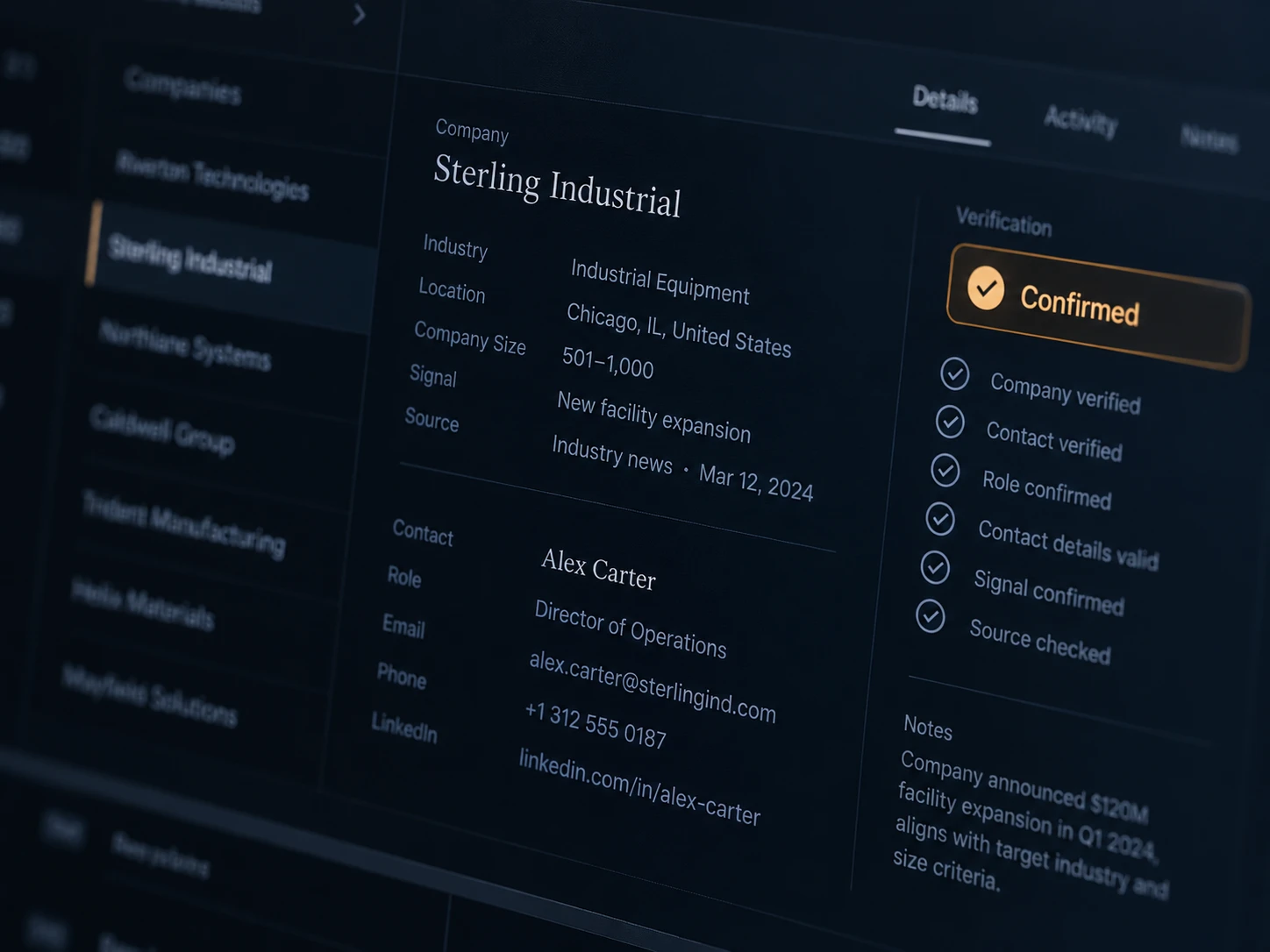Click the source value Industry news

pos(612,454)
